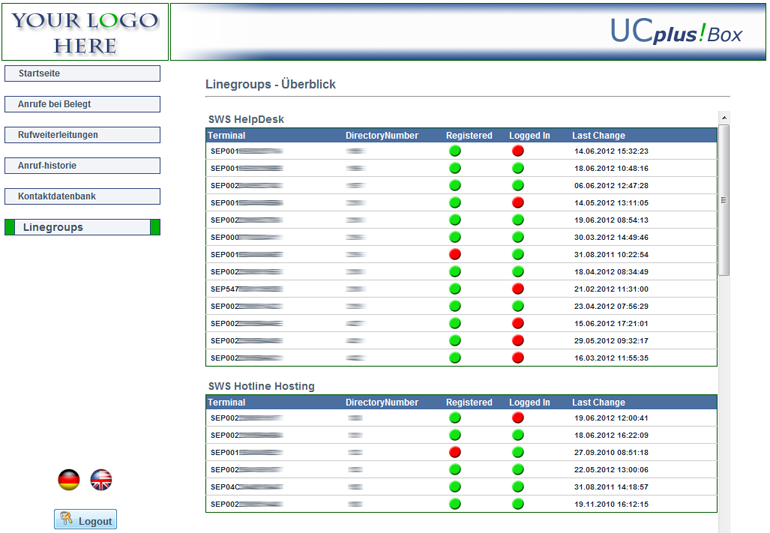Click timestamp 31.08.2011 10:22:54

tap(611, 254)
